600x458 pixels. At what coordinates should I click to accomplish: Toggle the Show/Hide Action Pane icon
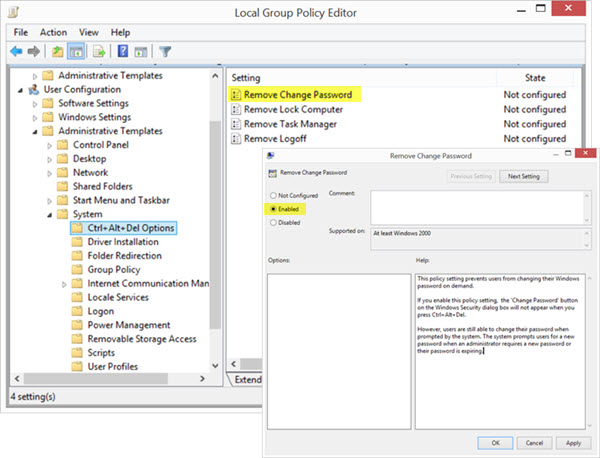point(141,51)
